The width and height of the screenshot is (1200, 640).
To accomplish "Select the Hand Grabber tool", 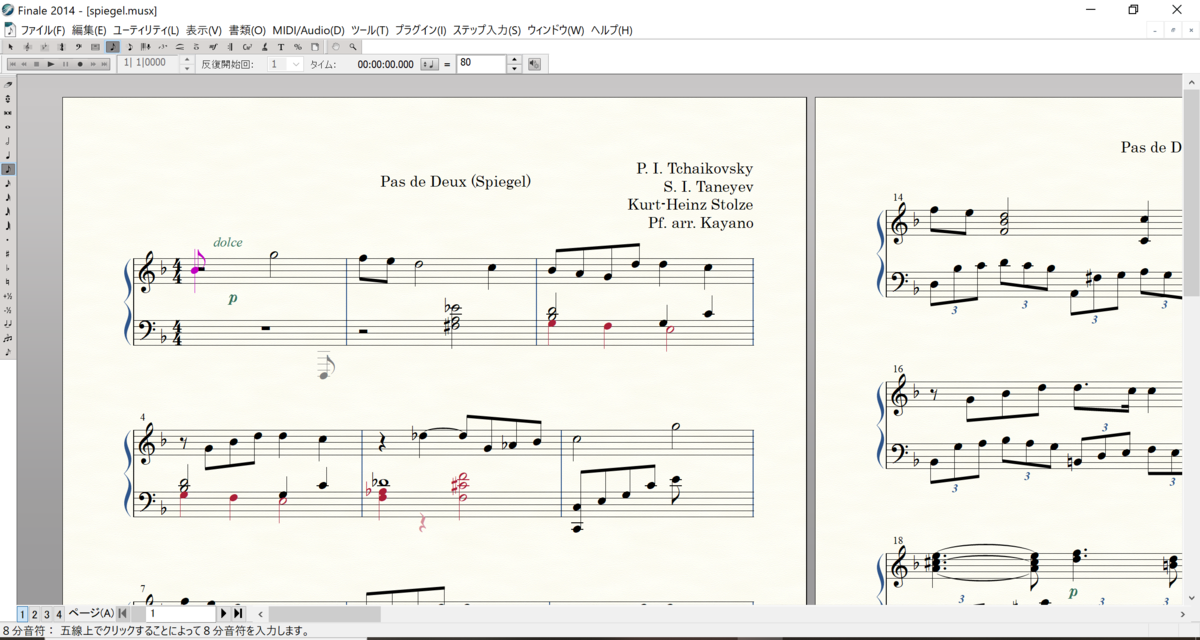I will (x=336, y=47).
